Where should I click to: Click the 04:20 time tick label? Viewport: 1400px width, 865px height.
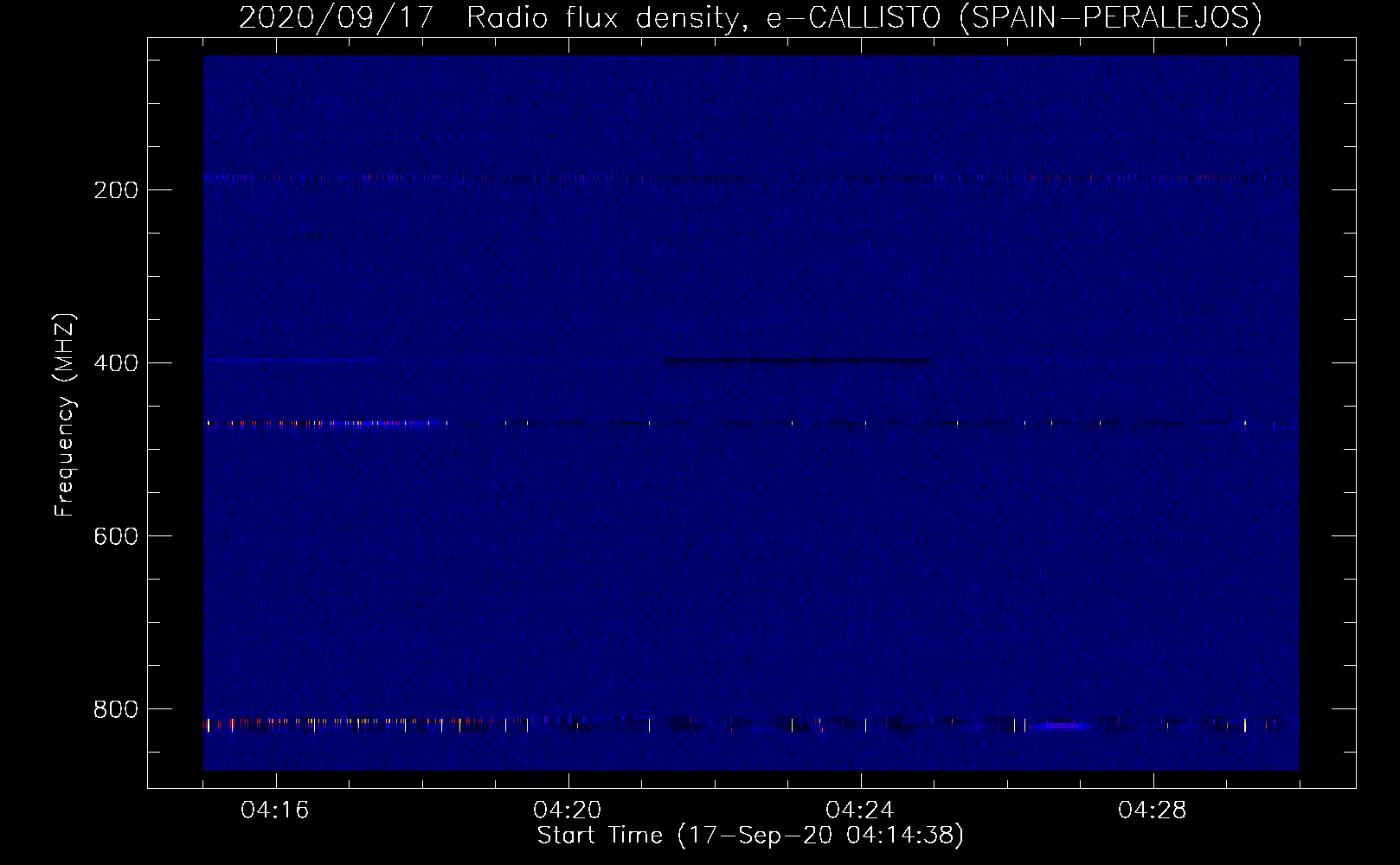(x=568, y=811)
